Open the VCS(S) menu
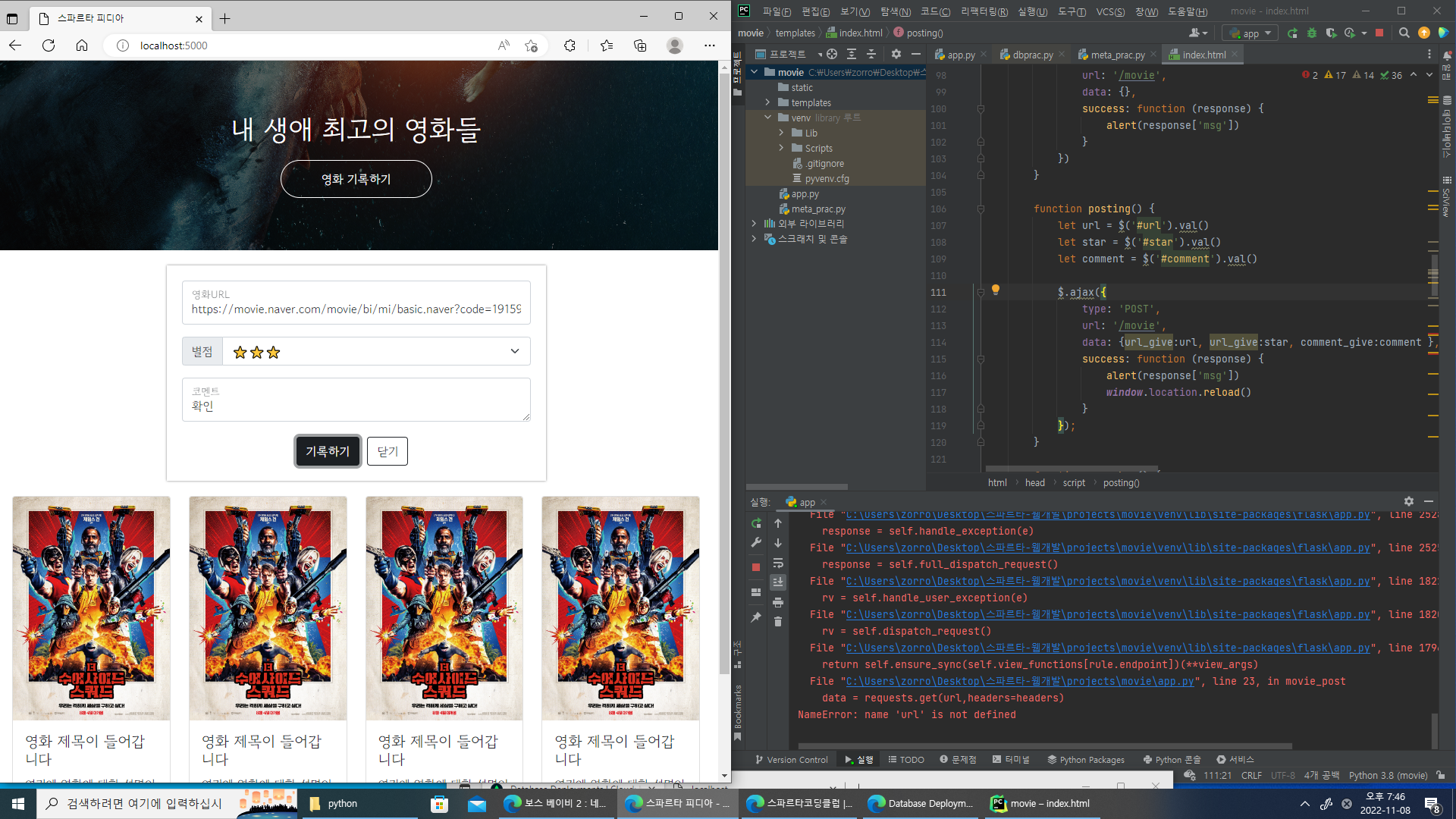1456x819 pixels. (1110, 11)
